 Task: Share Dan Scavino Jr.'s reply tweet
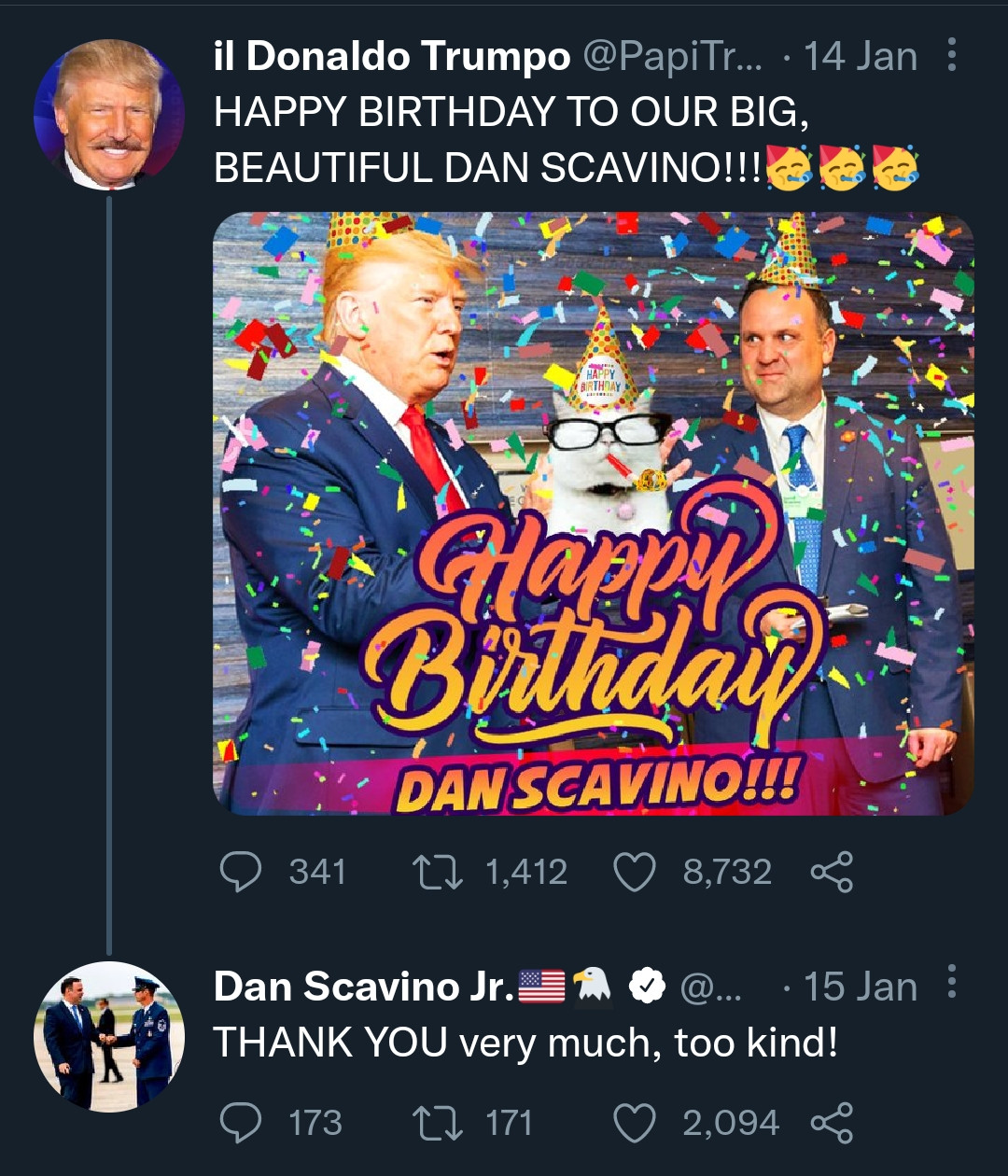tap(831, 1122)
